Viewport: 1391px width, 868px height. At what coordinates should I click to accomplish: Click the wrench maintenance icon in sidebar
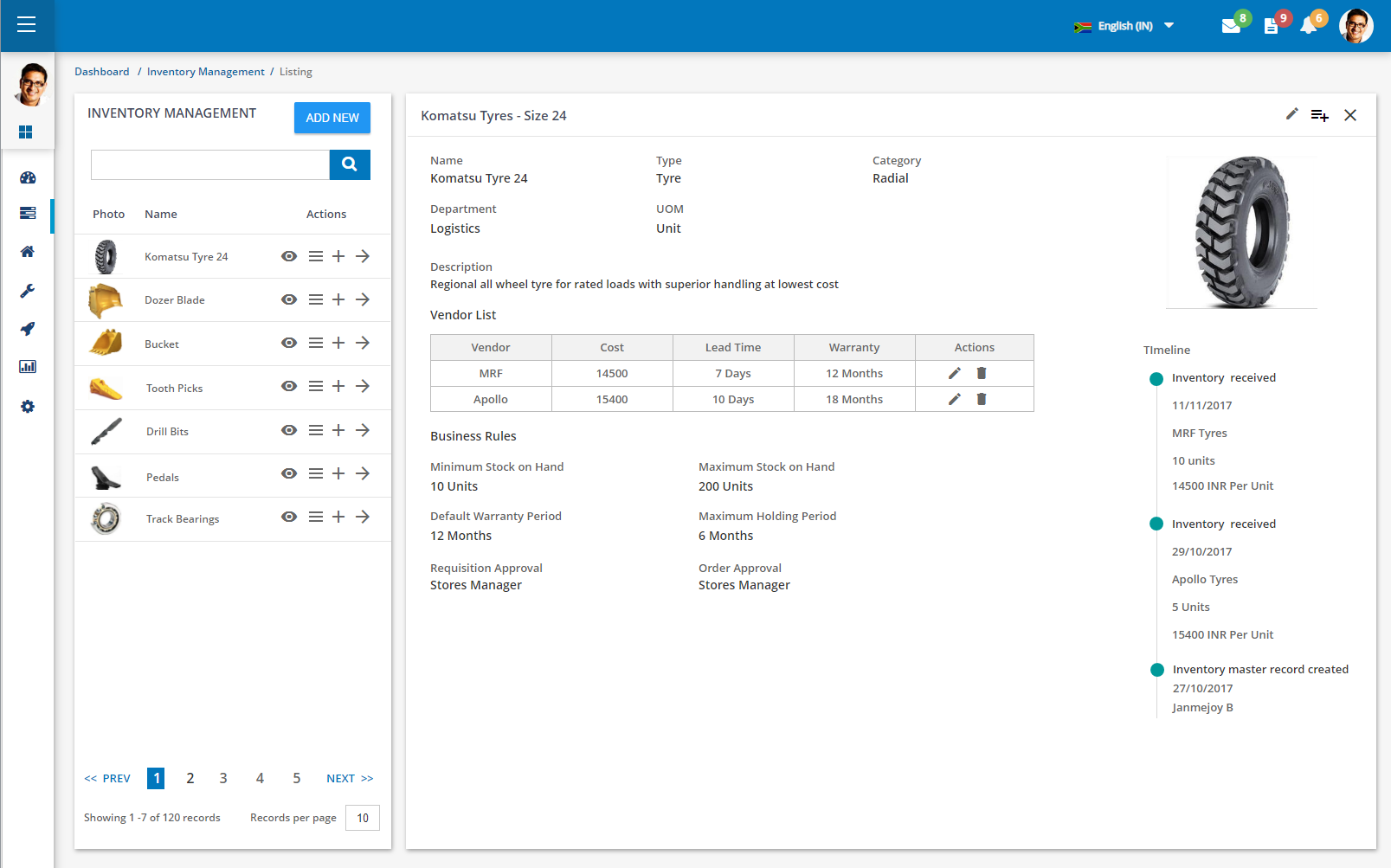[x=28, y=291]
